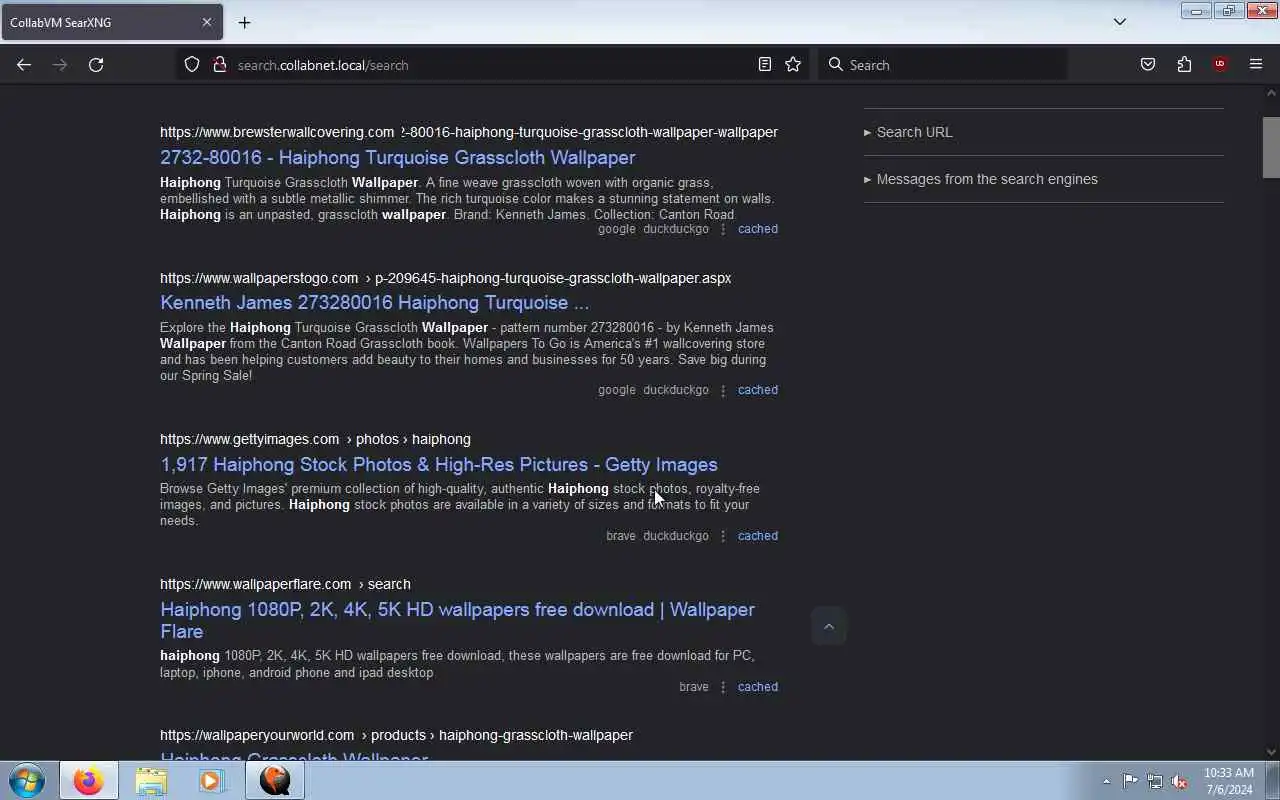Viewport: 1280px width, 800px height.
Task: Open a new browser tab
Action: [x=244, y=22]
